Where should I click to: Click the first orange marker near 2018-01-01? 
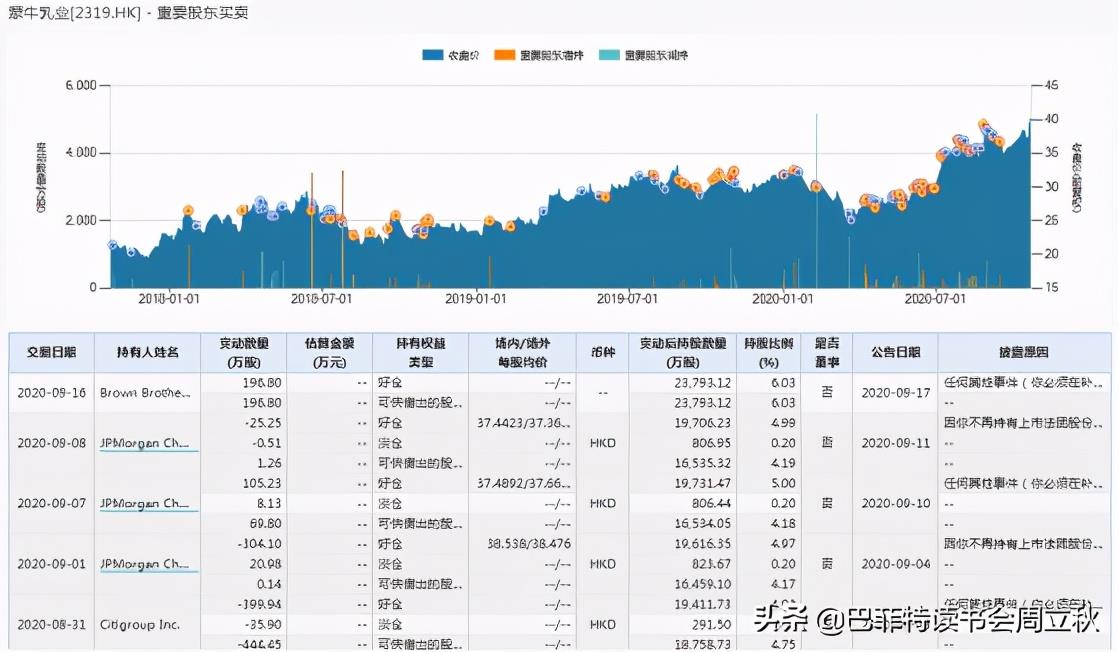coord(188,211)
